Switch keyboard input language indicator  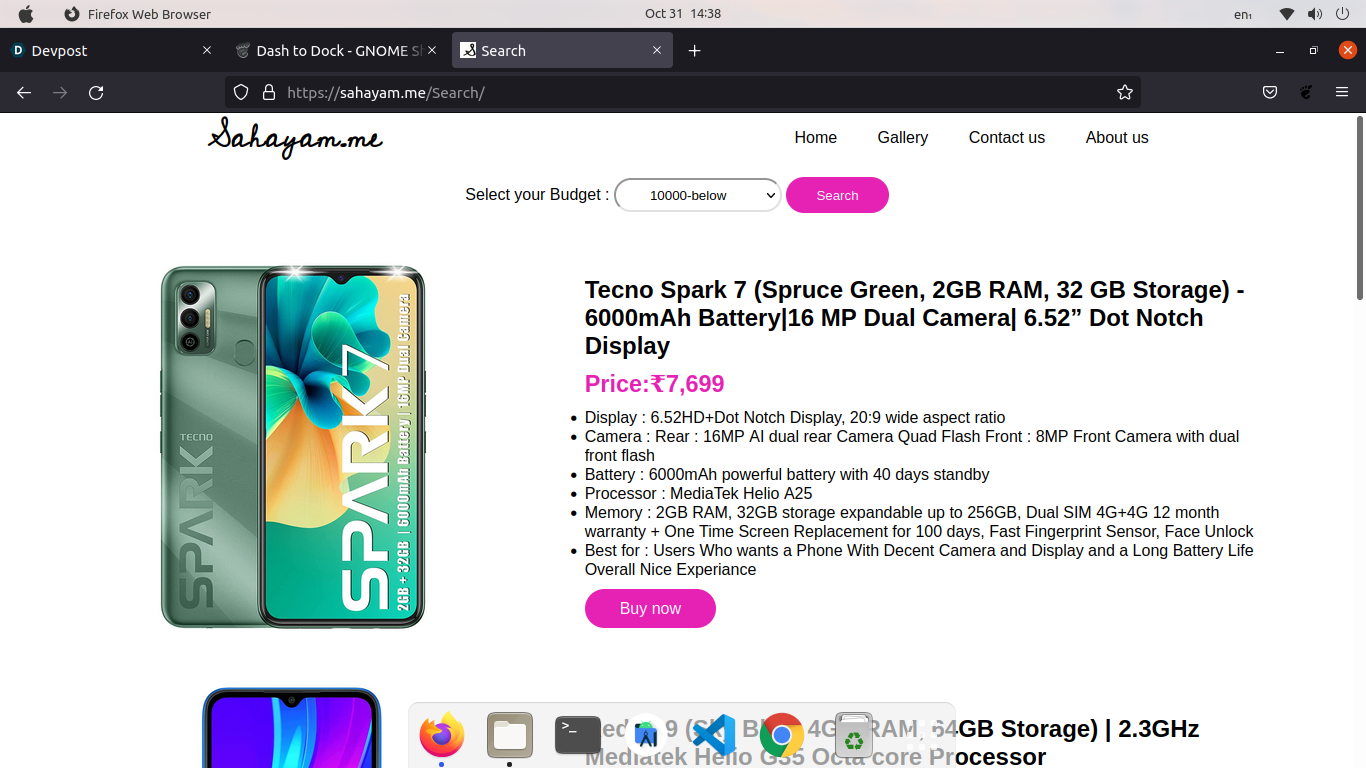point(1243,14)
